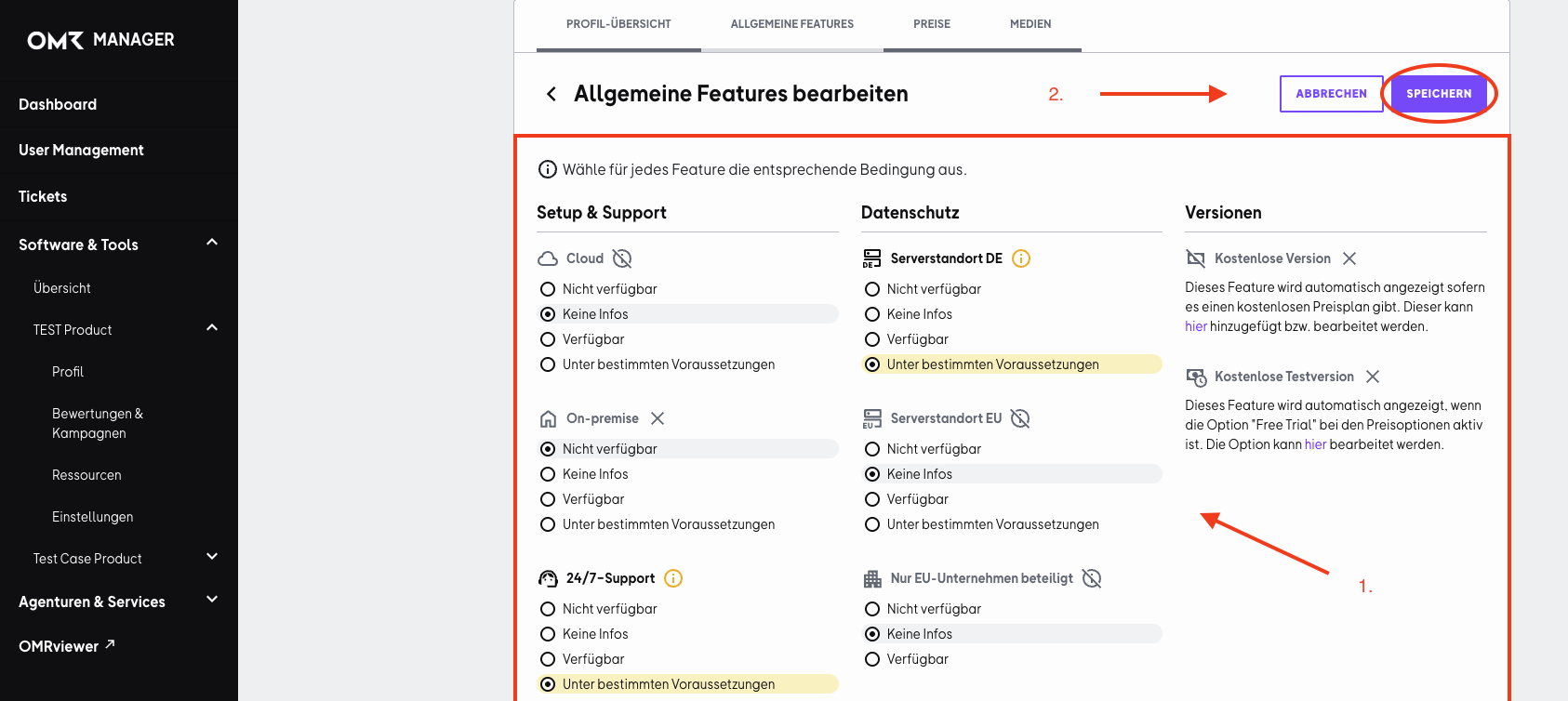This screenshot has height=701, width=1568.
Task: Open the Medien tab
Action: click(1030, 24)
